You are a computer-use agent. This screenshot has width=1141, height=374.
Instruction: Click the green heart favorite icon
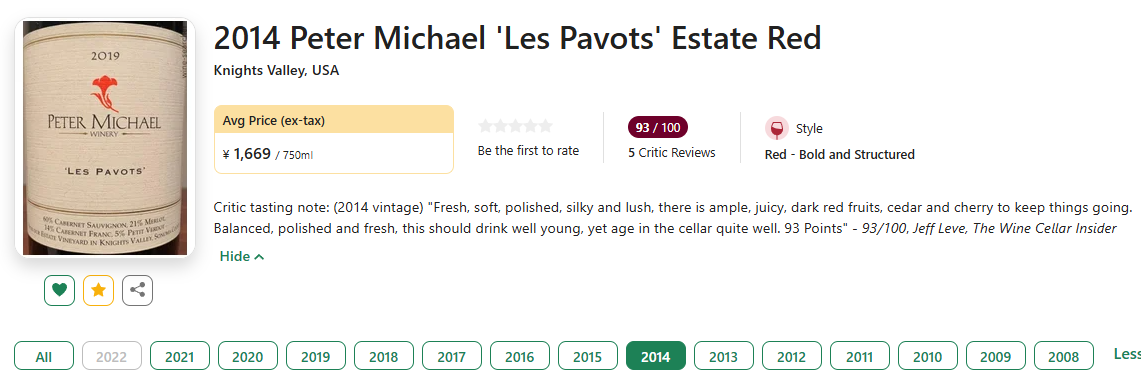pos(60,290)
